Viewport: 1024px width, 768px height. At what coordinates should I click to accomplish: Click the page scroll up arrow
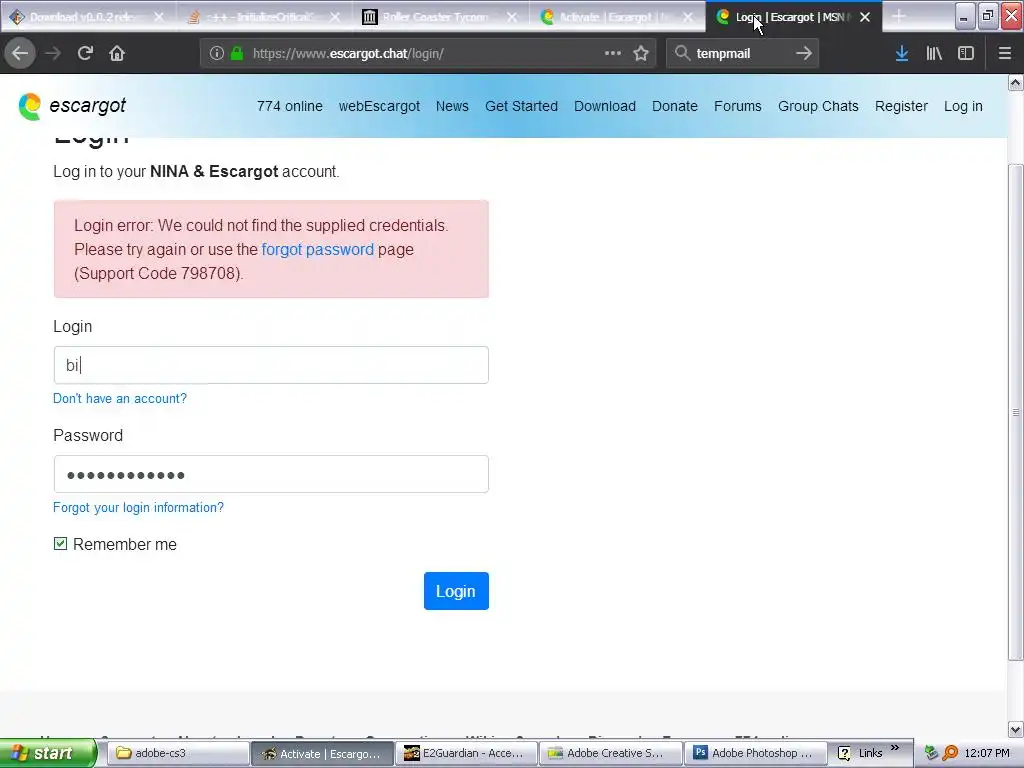click(x=1016, y=82)
